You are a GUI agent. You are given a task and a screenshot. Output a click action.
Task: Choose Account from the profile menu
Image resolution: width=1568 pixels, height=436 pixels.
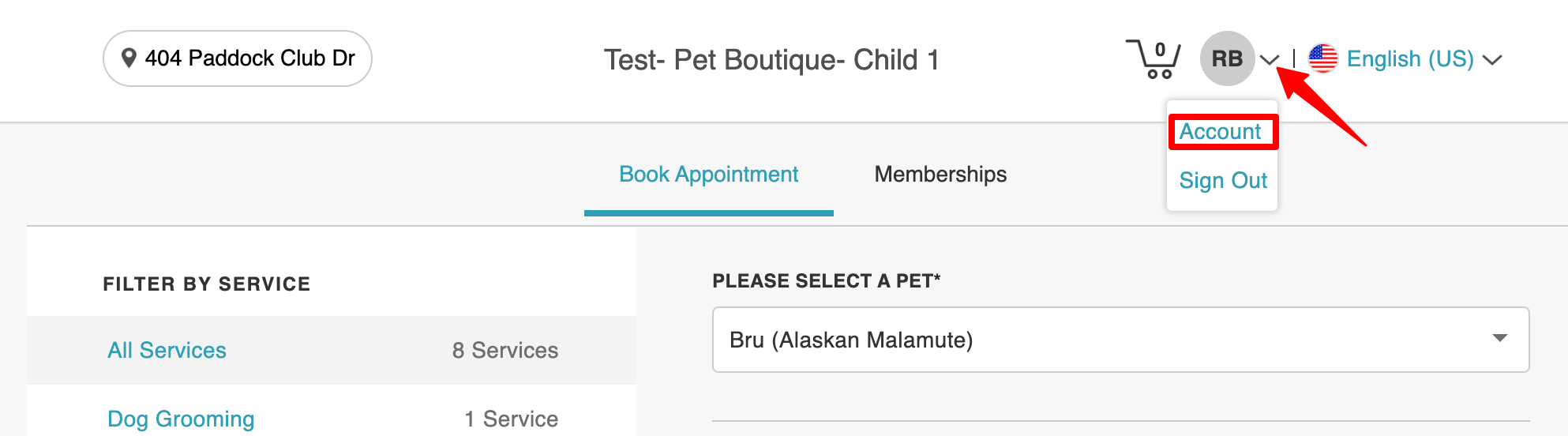tap(1221, 132)
